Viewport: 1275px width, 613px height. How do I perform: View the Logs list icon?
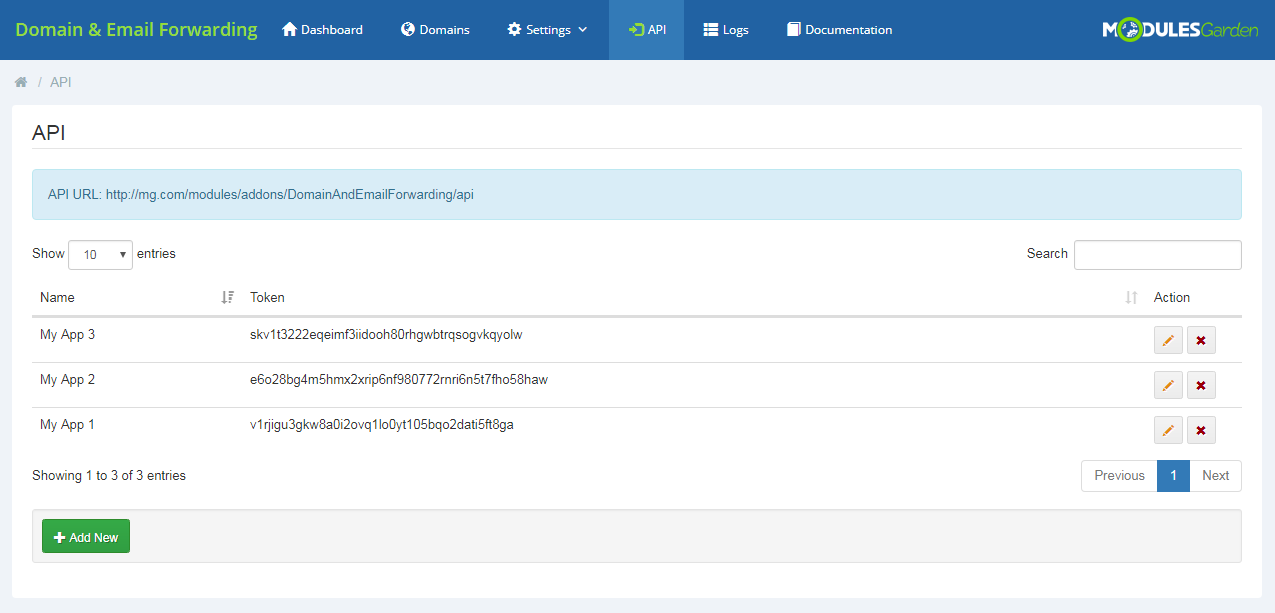coord(709,29)
